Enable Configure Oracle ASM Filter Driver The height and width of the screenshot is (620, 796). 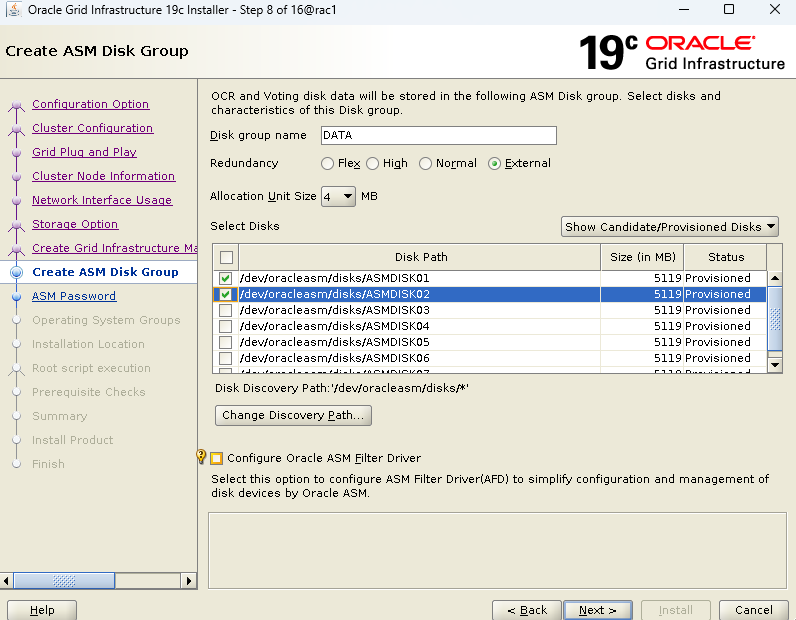[x=216, y=459]
